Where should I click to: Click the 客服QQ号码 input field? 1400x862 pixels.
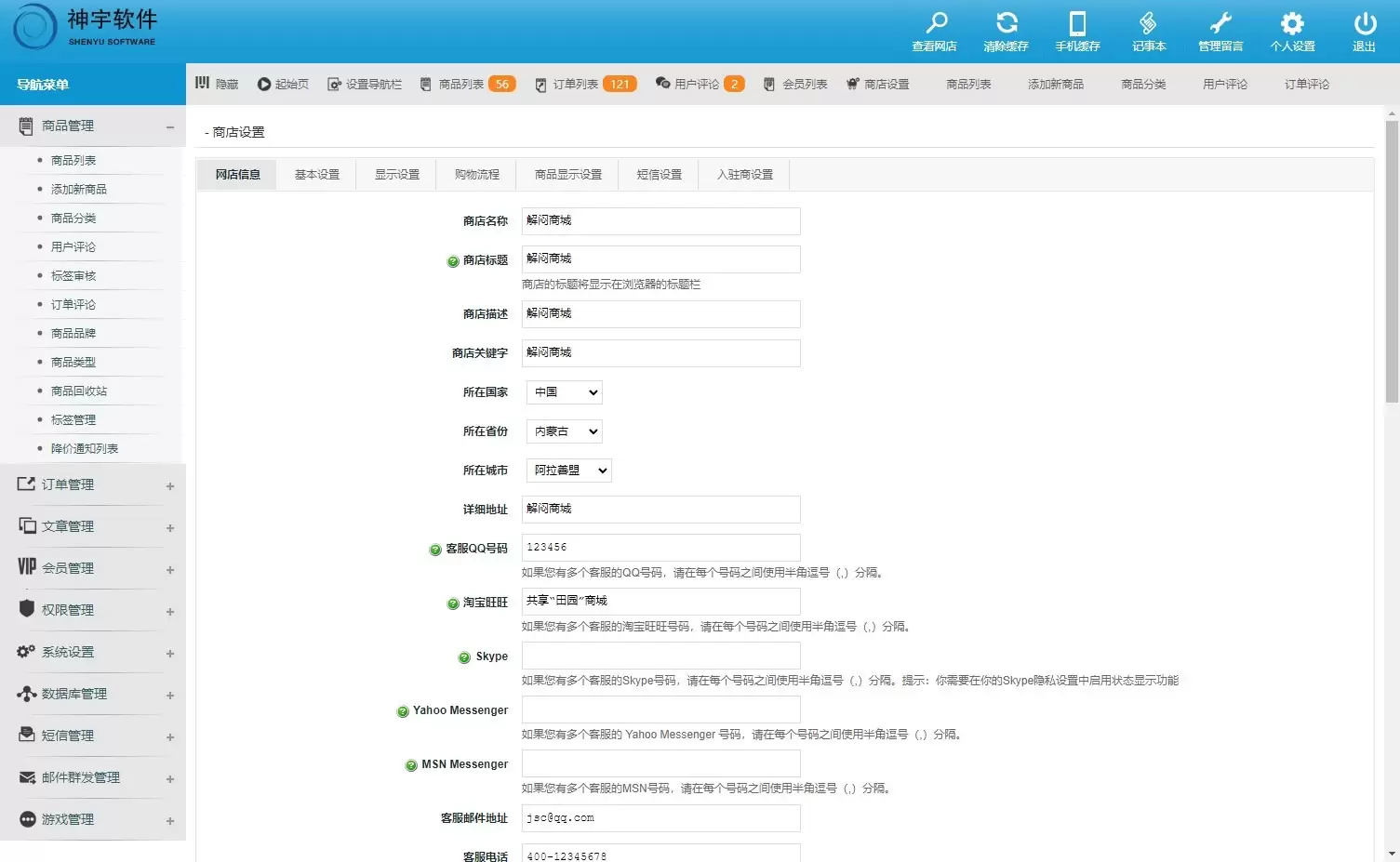660,548
